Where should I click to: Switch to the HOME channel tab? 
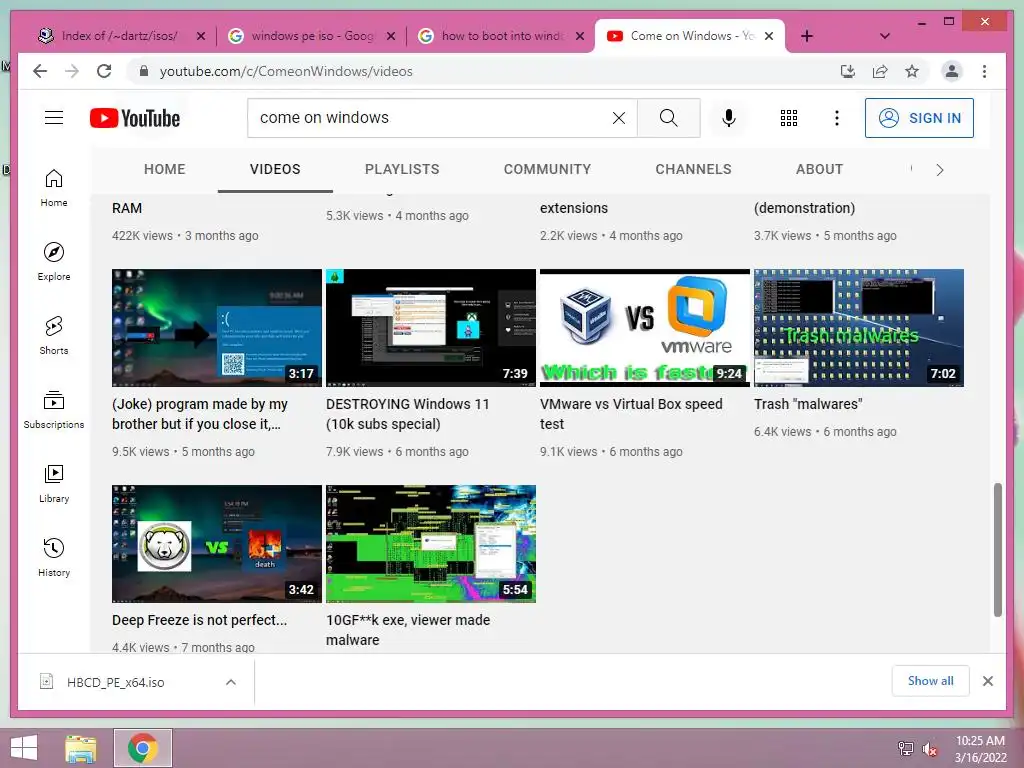click(x=165, y=169)
